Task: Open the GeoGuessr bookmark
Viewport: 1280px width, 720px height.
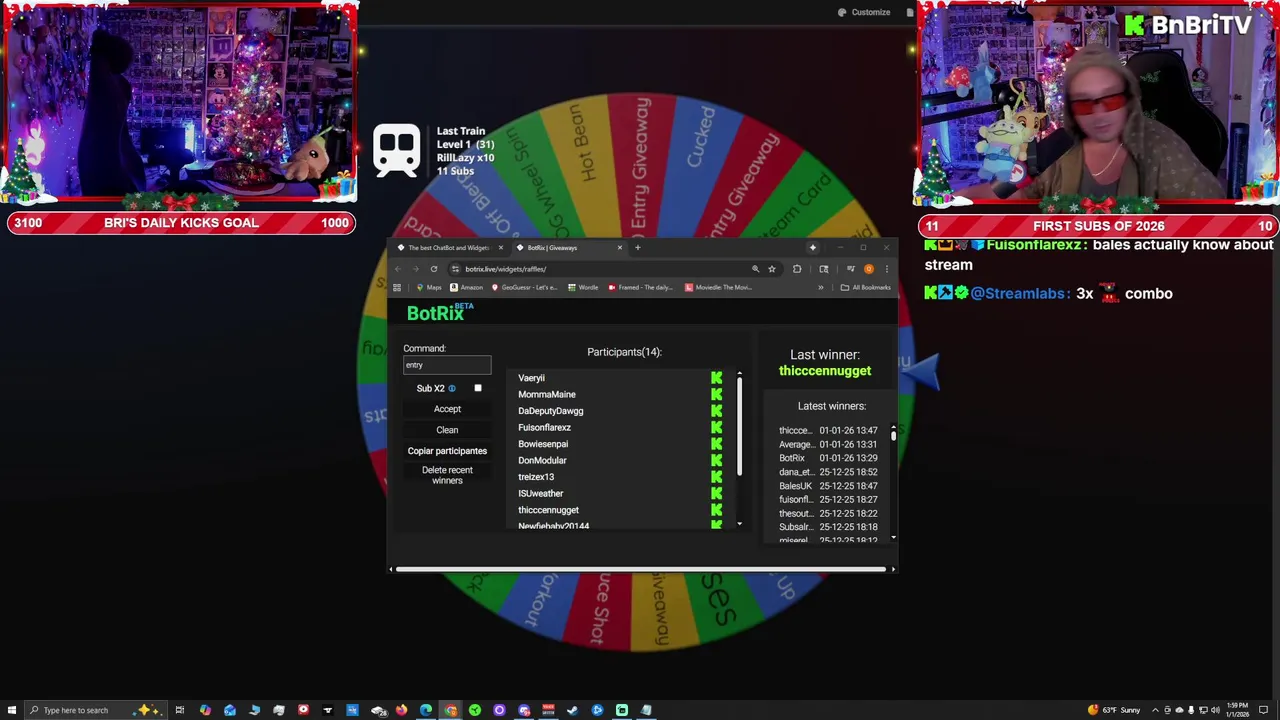Action: (524, 288)
